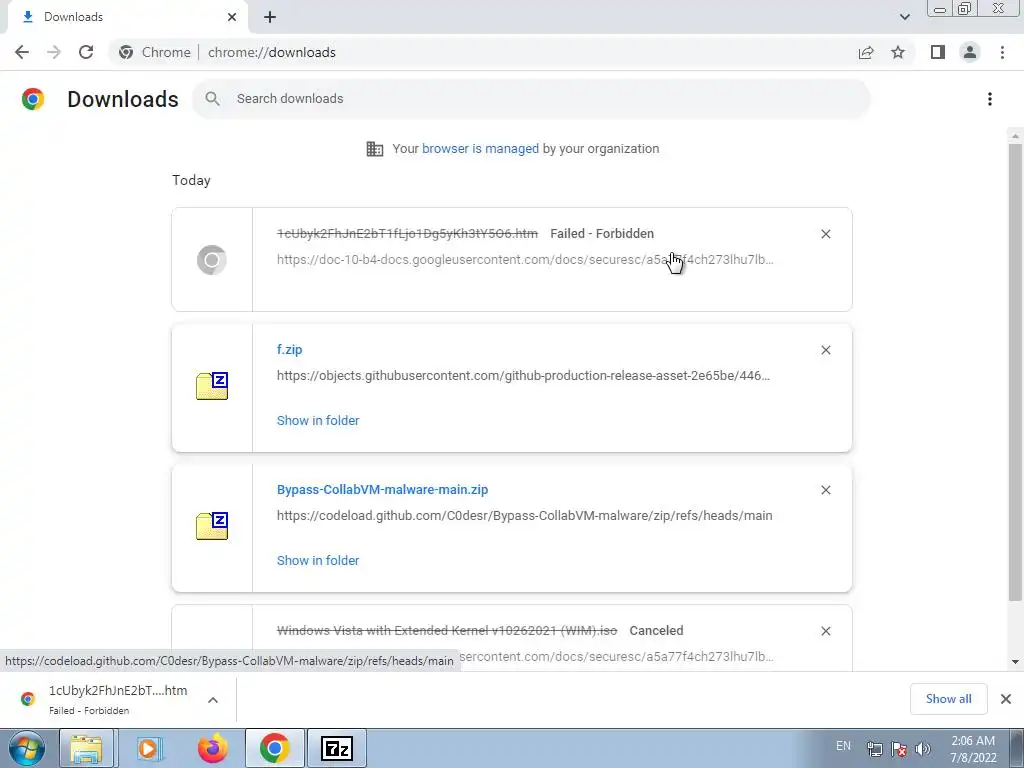Open the f.zip file link
Viewport: 1024px width, 768px height.
(x=289, y=349)
